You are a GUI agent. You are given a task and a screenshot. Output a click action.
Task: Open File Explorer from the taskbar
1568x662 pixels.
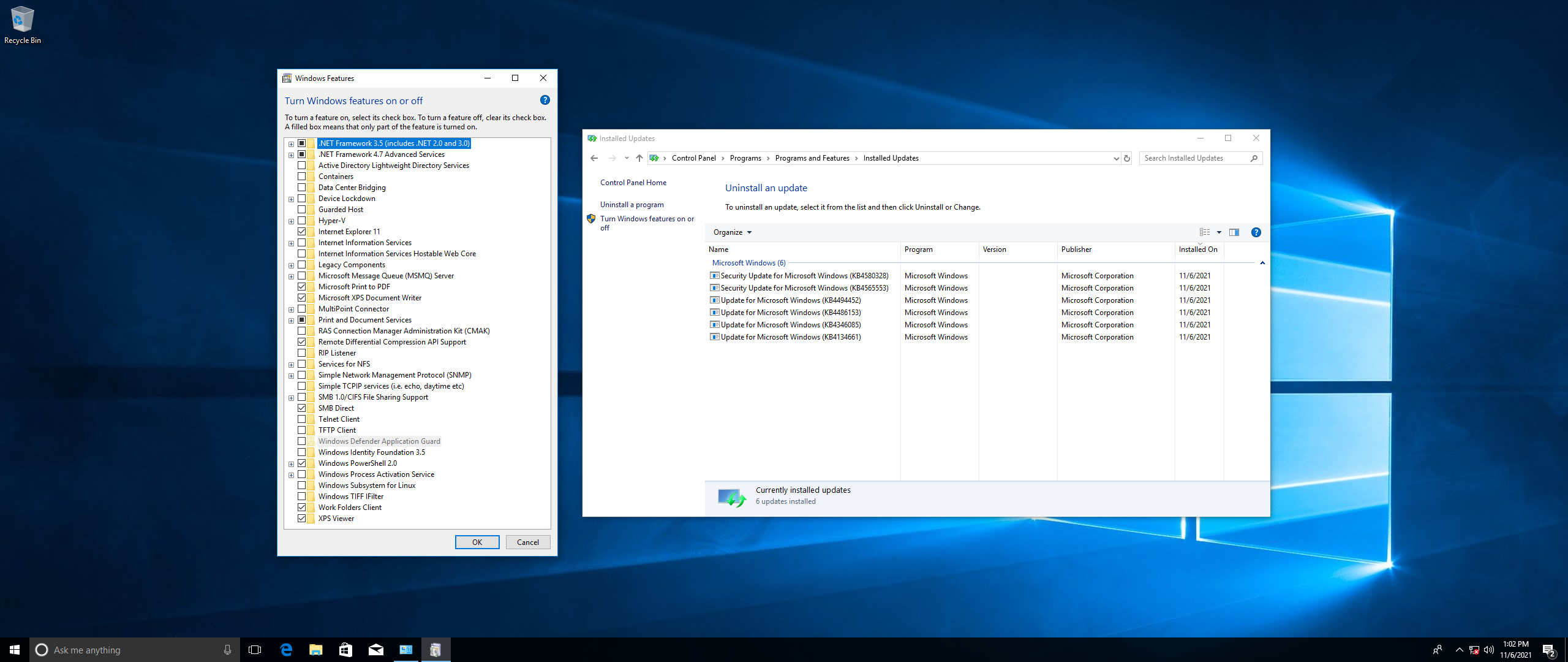pos(315,650)
